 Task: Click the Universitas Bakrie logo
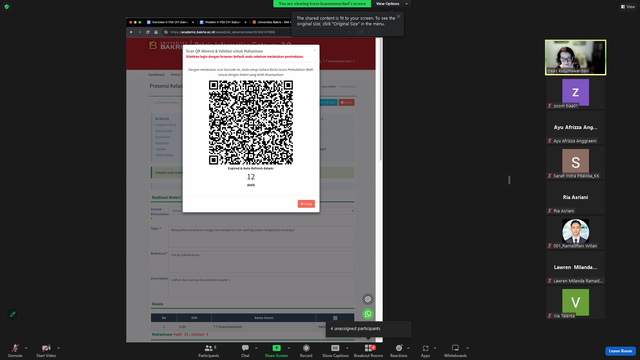pos(165,45)
